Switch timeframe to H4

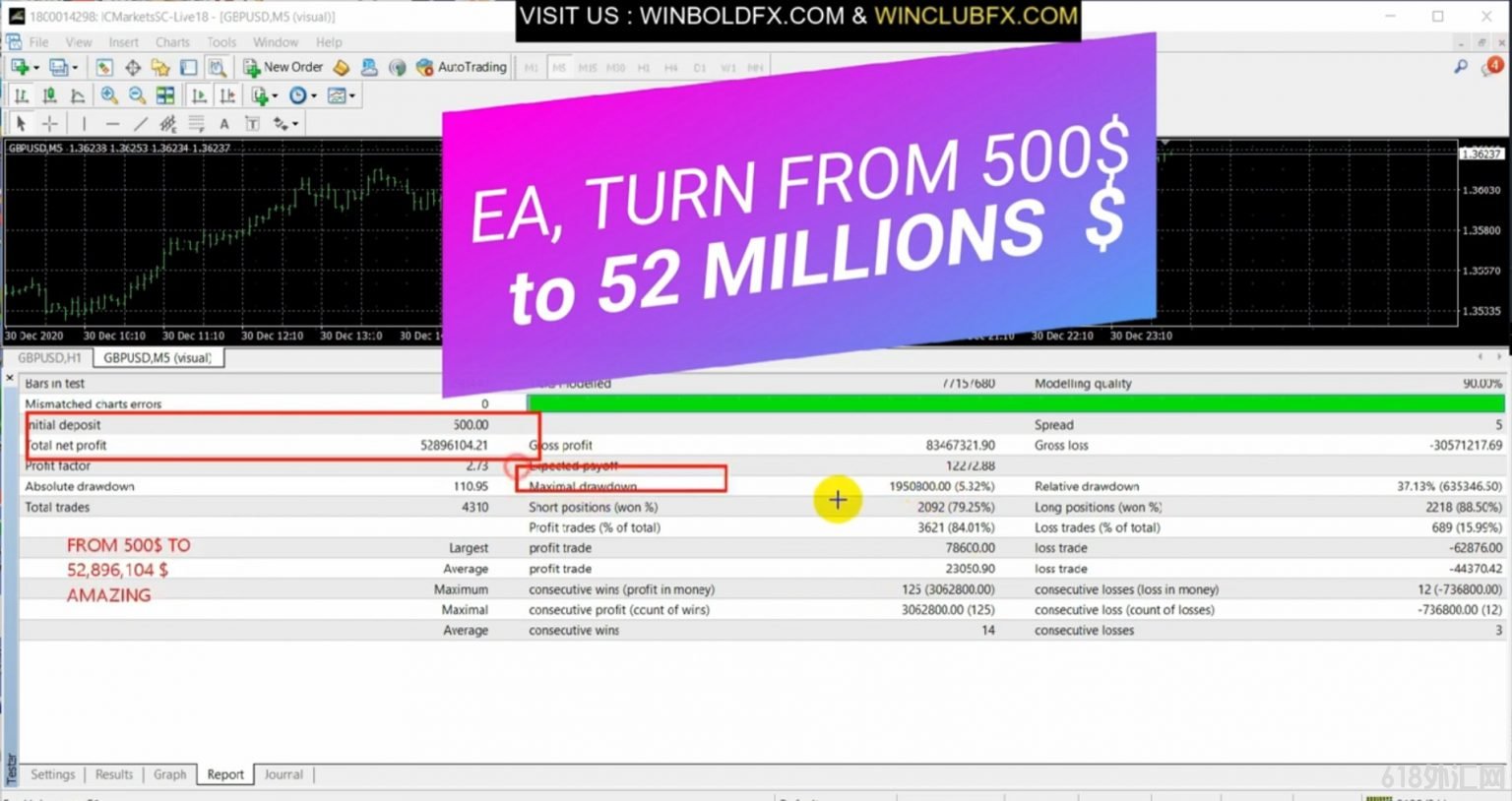(671, 68)
